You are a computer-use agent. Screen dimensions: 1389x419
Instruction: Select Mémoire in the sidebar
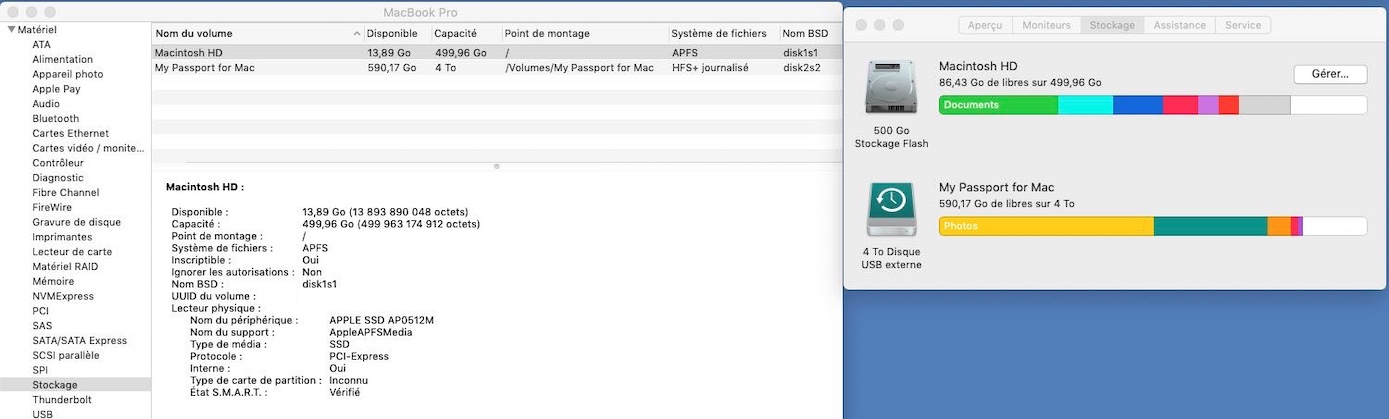[53, 282]
